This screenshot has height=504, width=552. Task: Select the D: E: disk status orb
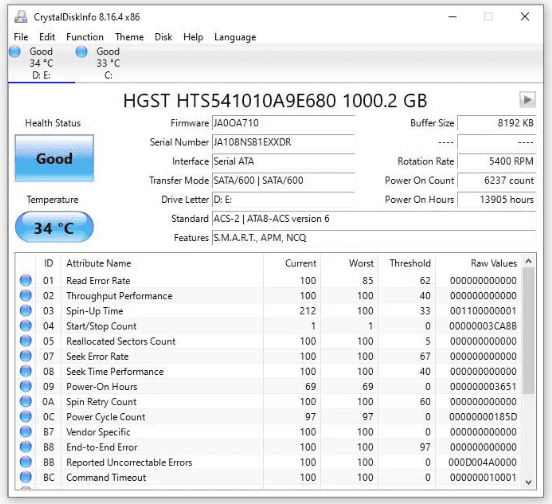pos(15,52)
